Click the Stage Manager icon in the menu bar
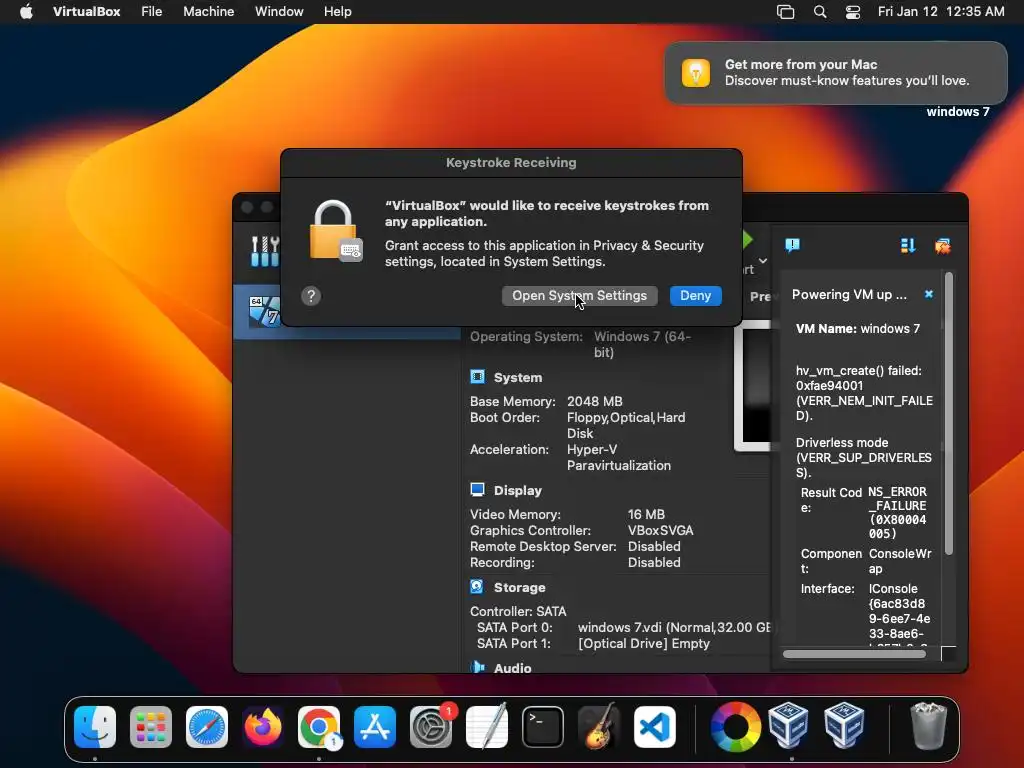The image size is (1024, 768). point(785,12)
